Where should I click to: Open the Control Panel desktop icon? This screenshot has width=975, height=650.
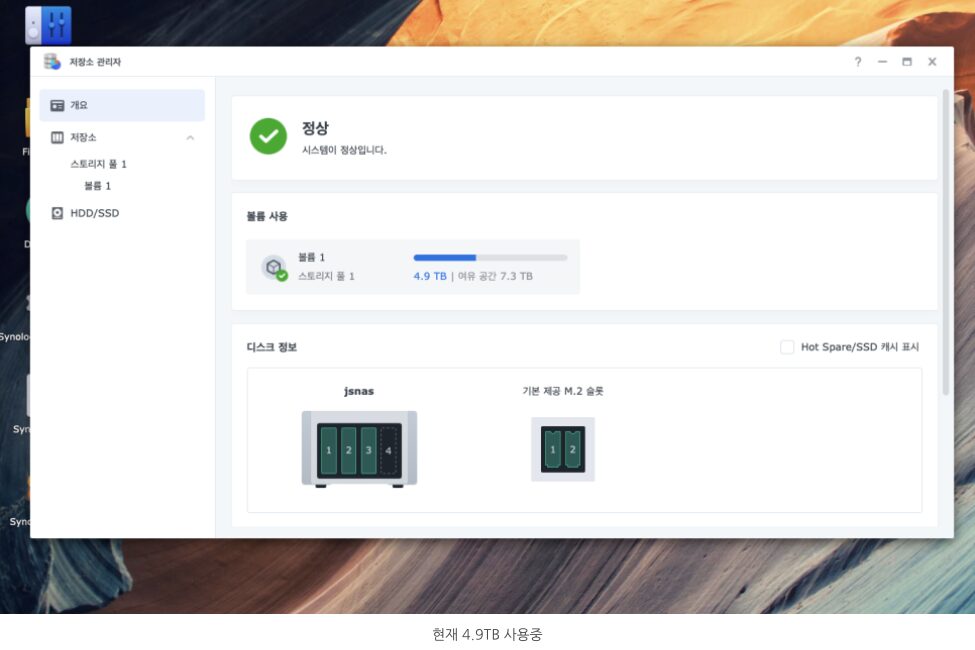(x=47, y=24)
